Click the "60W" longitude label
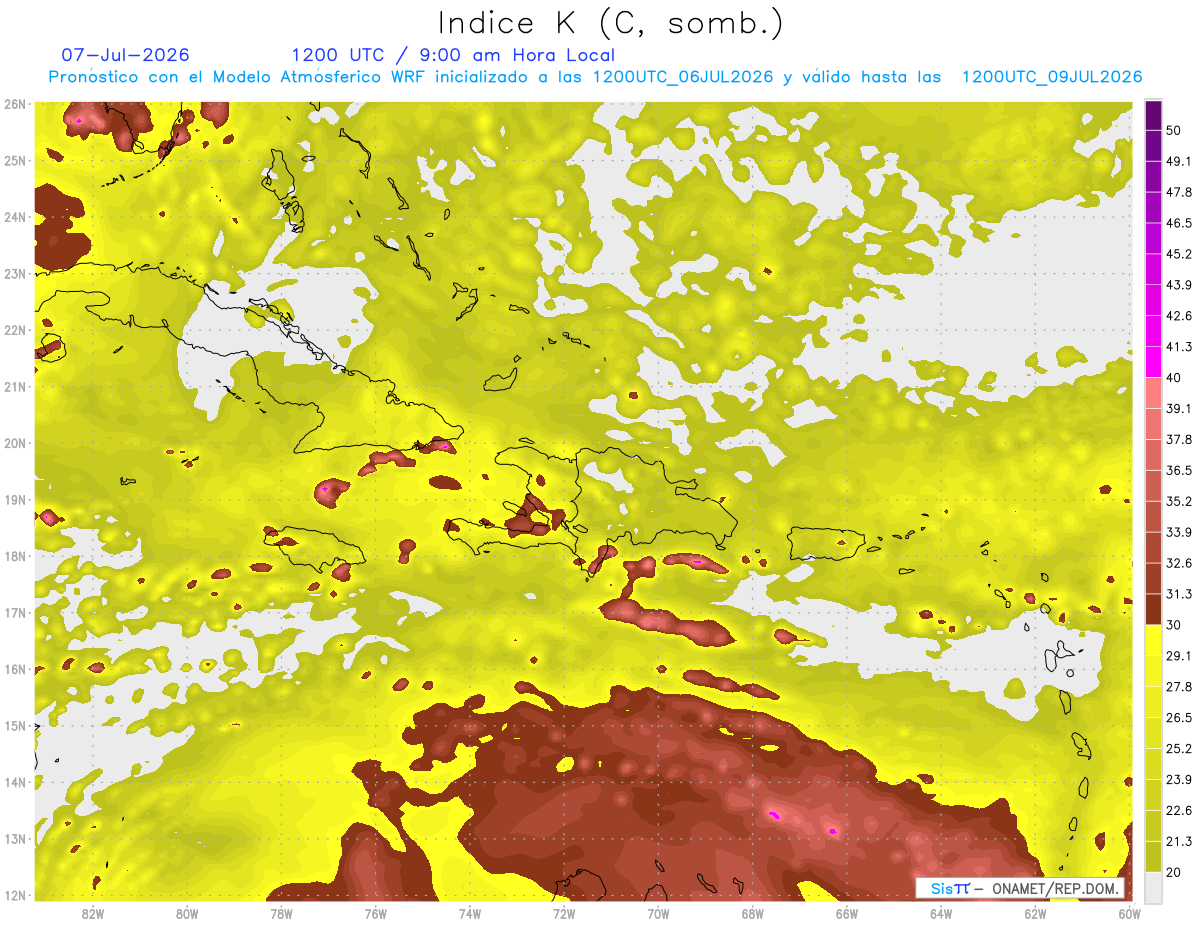Screen dimensions: 1200x927 pyautogui.click(x=1129, y=913)
